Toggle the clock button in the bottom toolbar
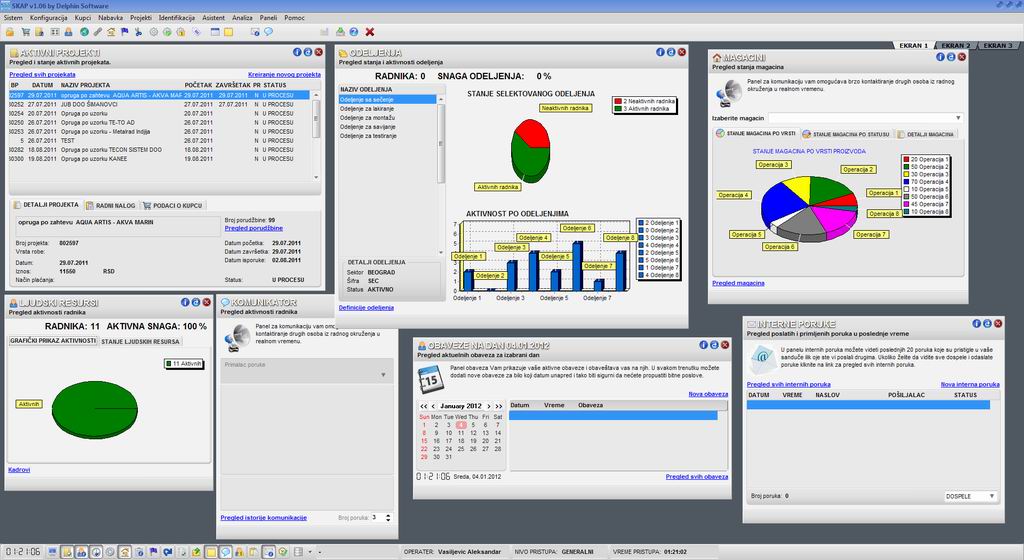This screenshot has width=1024, height=560. point(96,552)
